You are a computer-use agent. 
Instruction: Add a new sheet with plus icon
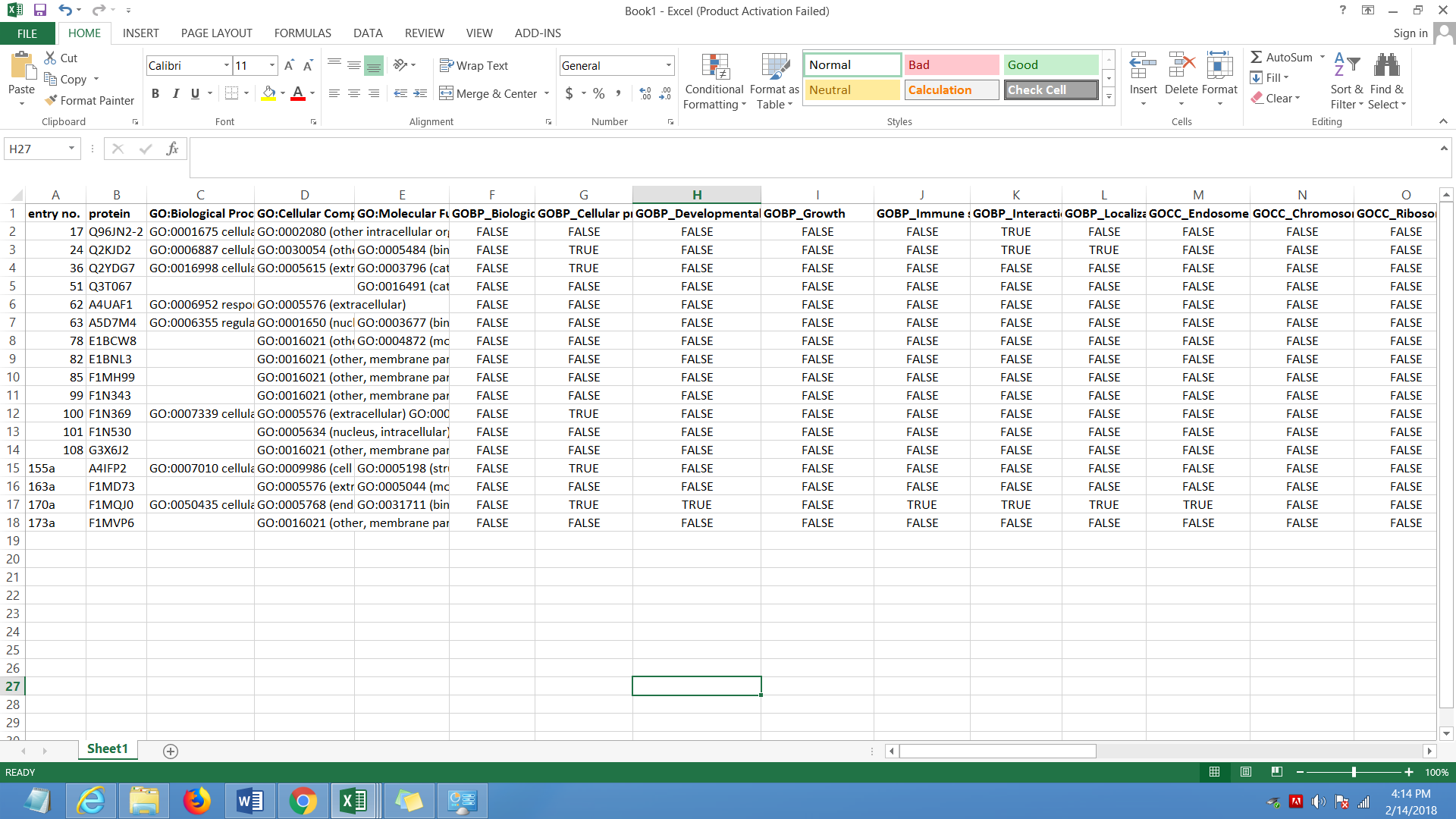171,751
